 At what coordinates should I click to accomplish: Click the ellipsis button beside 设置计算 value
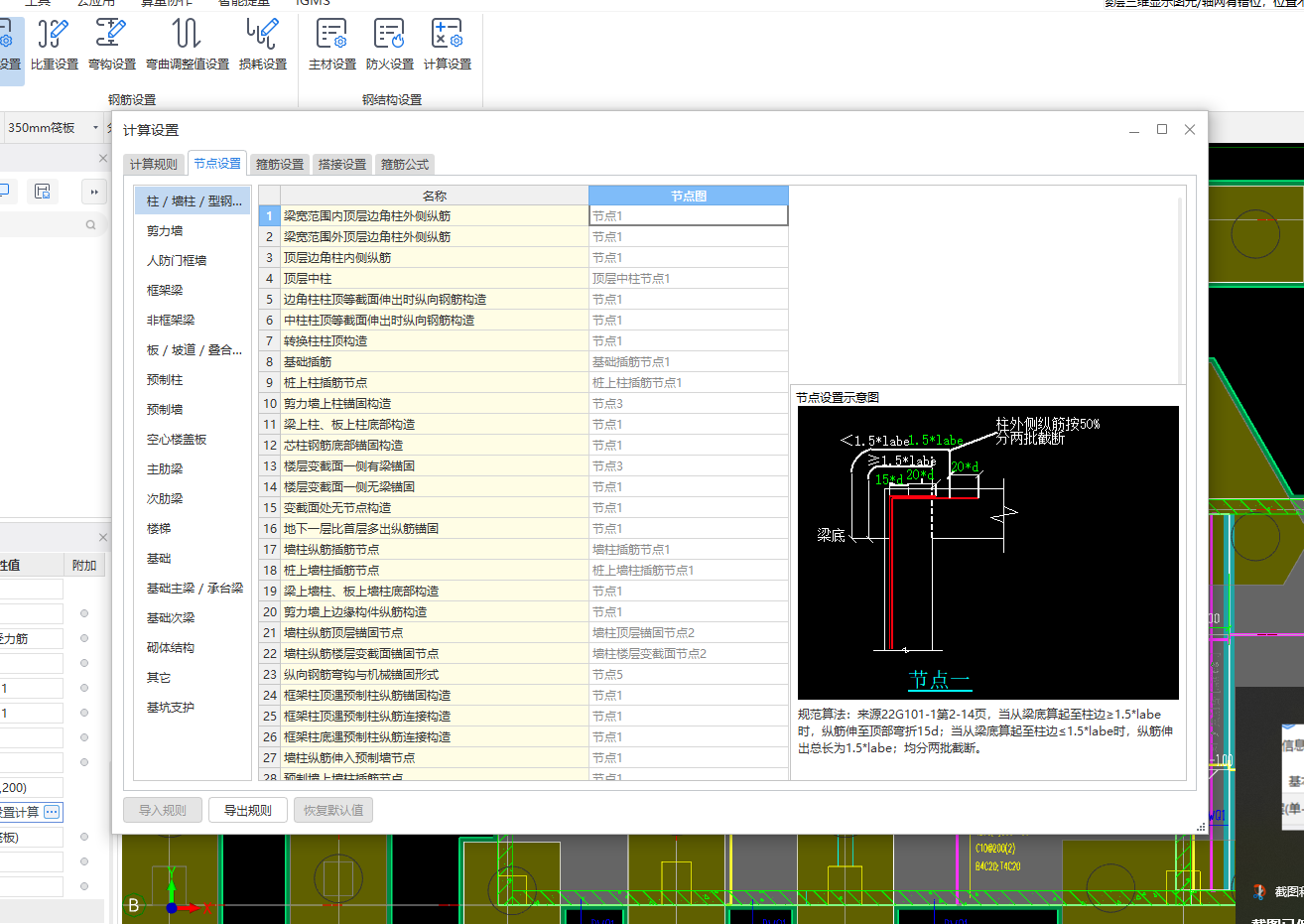pos(52,812)
